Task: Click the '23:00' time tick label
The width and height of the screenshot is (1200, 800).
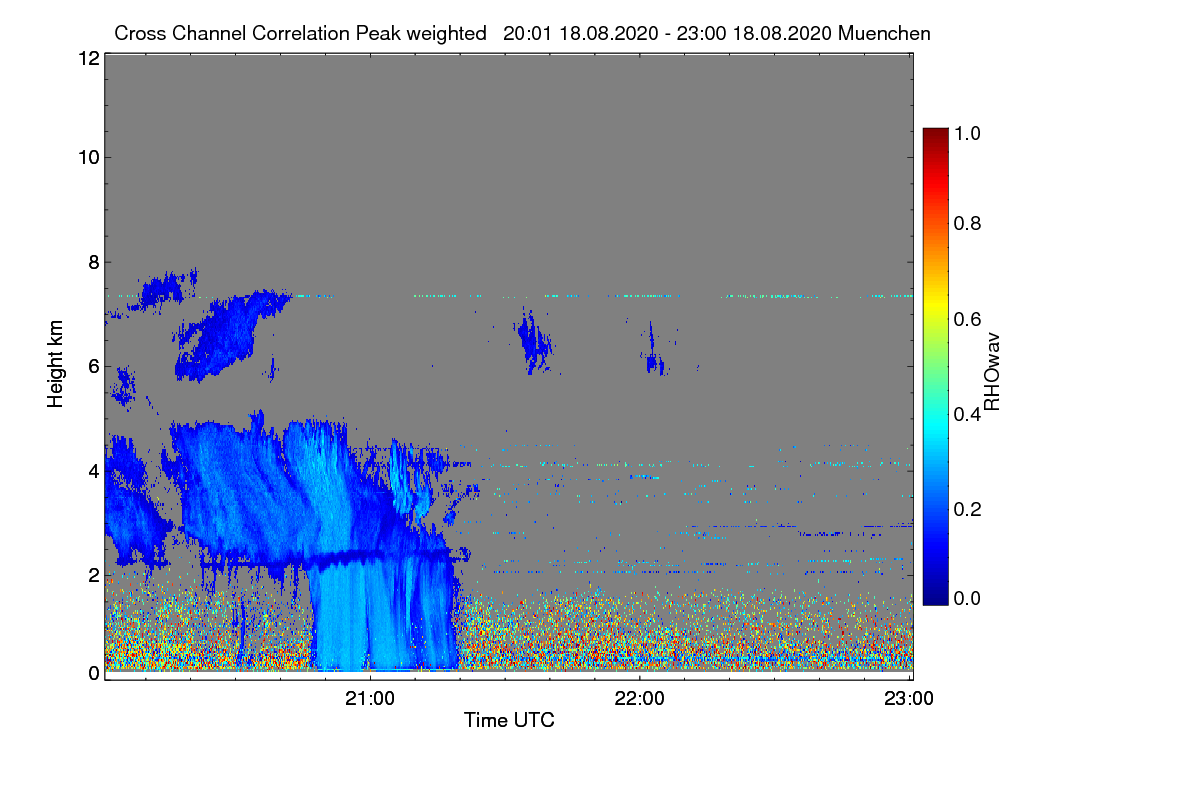Action: tap(909, 698)
